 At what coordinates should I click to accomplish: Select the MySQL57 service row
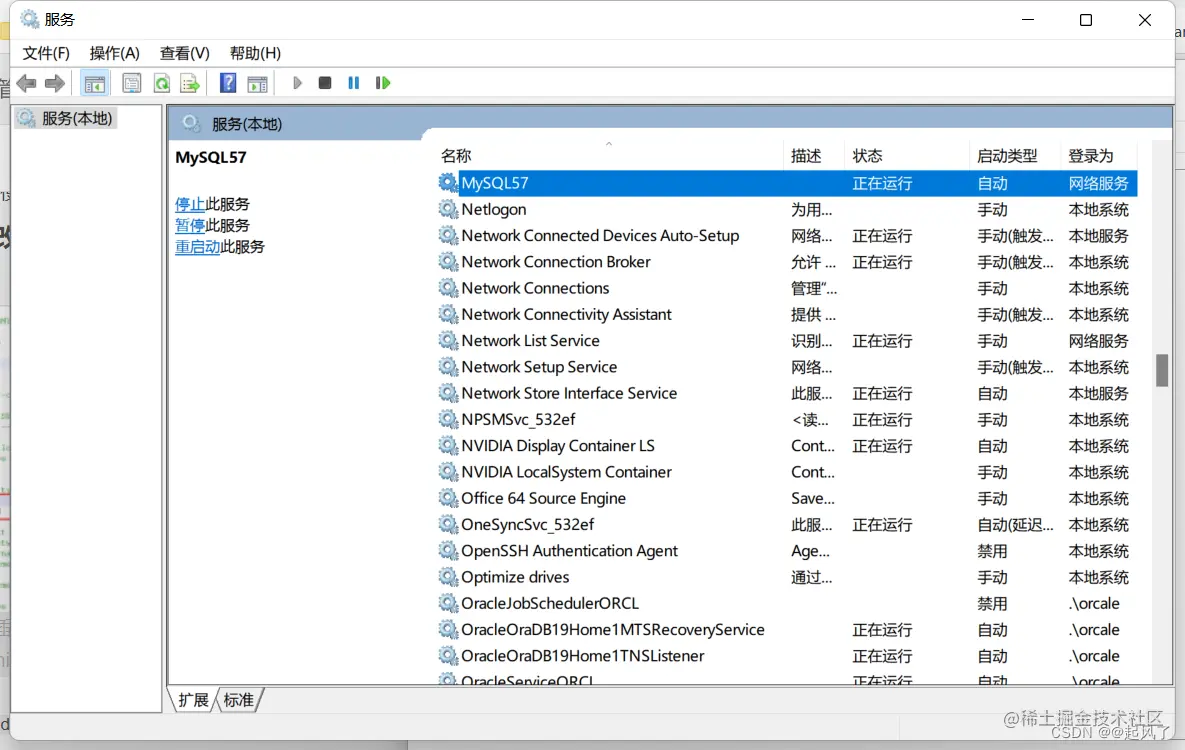(x=786, y=183)
